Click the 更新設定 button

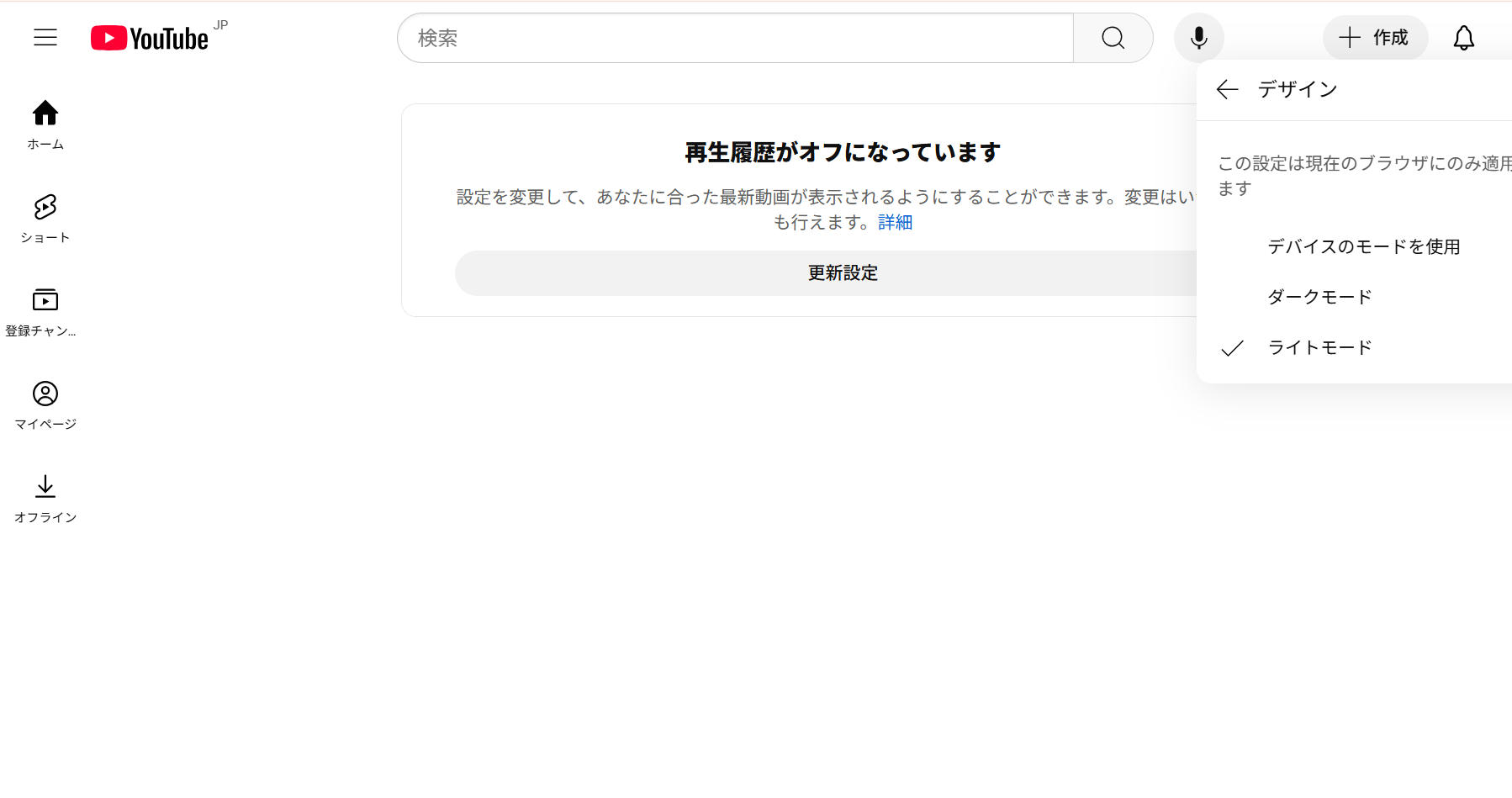[841, 273]
